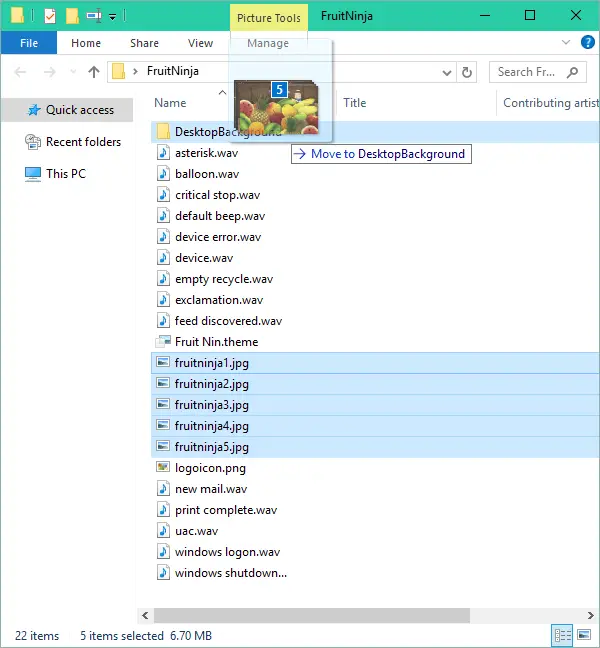This screenshot has height=648, width=600.
Task: Select device error.wav file icon
Action: [163, 237]
